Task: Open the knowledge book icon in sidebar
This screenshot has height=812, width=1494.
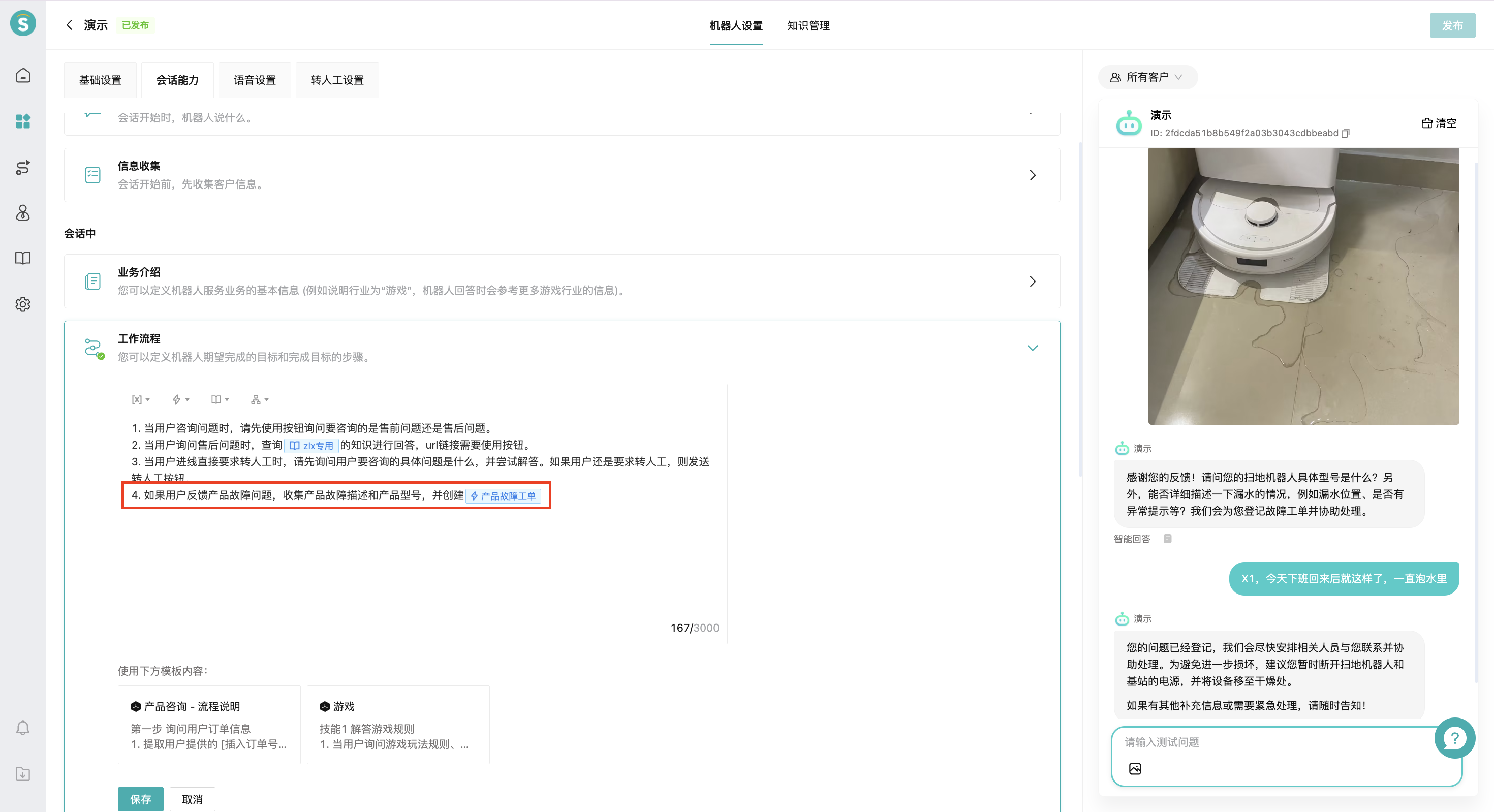Action: (23, 258)
